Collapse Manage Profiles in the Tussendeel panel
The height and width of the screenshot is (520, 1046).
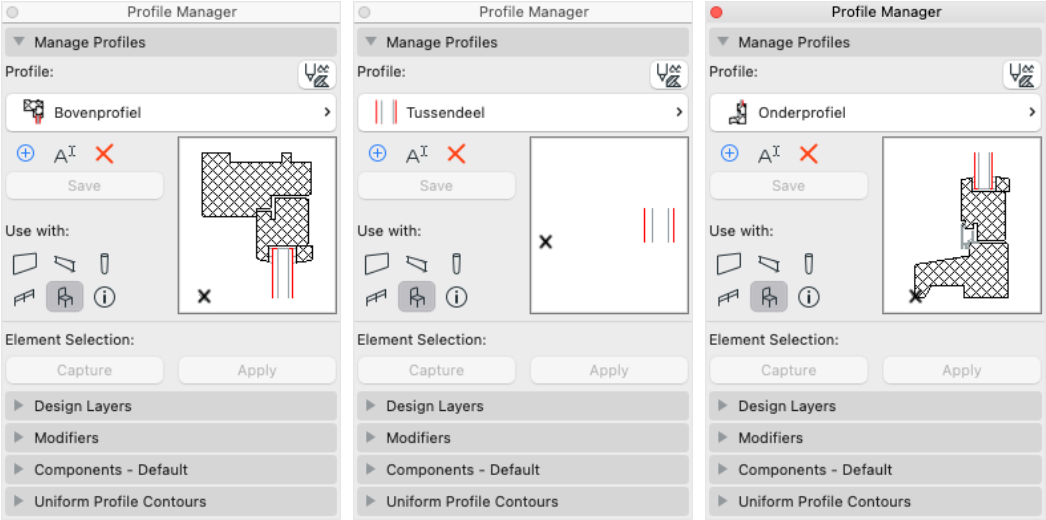coord(523,42)
